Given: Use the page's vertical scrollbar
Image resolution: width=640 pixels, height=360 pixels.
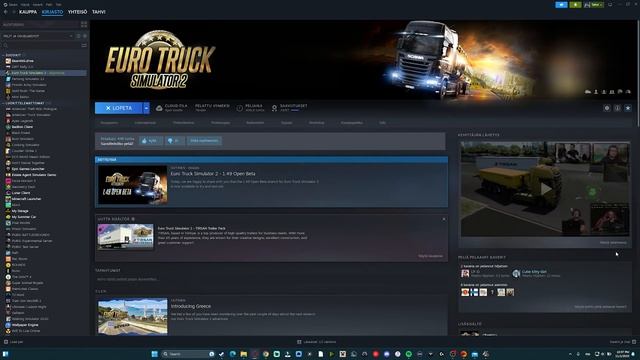Looking at the screenshot, I should (x=638, y=73).
